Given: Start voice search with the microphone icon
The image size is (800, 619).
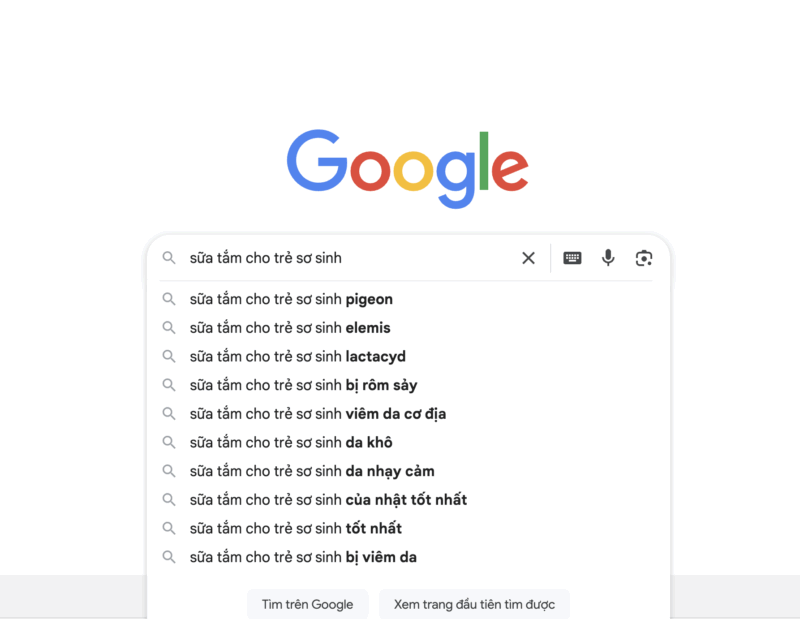Looking at the screenshot, I should coord(608,258).
